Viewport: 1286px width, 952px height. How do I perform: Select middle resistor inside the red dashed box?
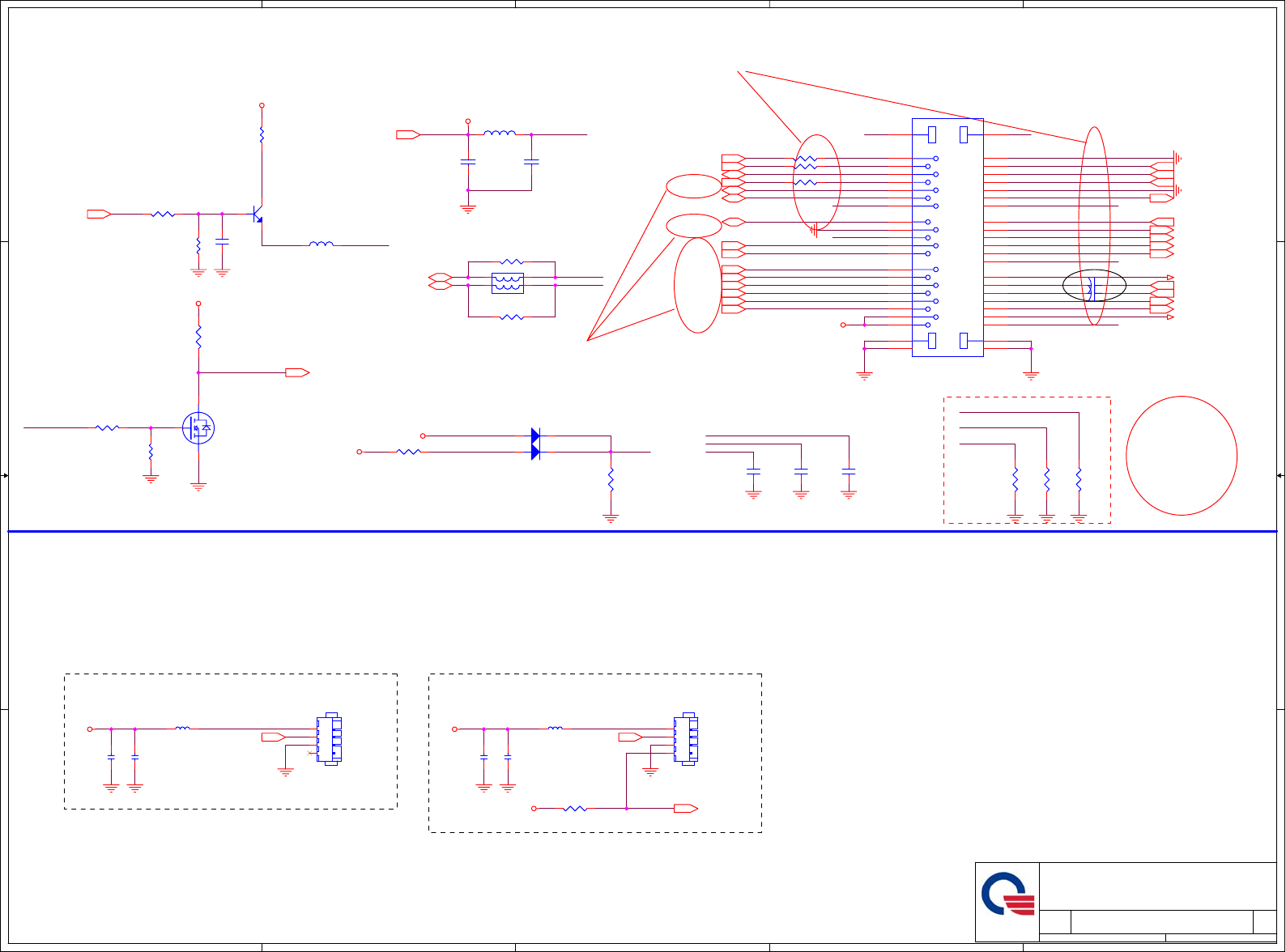pyautogui.click(x=1047, y=479)
